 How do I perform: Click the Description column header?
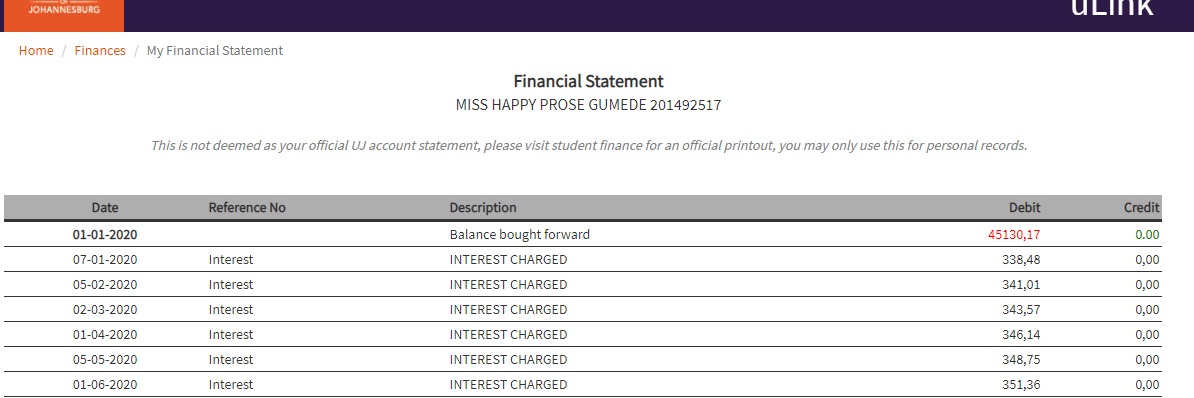coord(483,207)
